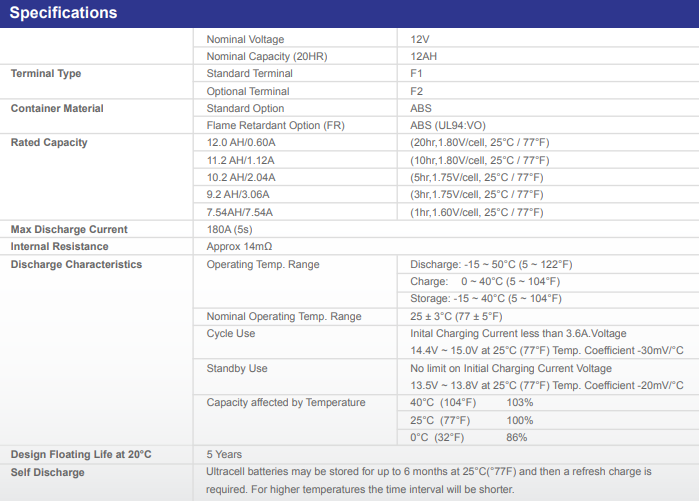Click the Cycle Use label
Viewport: 699px width, 501px height.
point(230,333)
